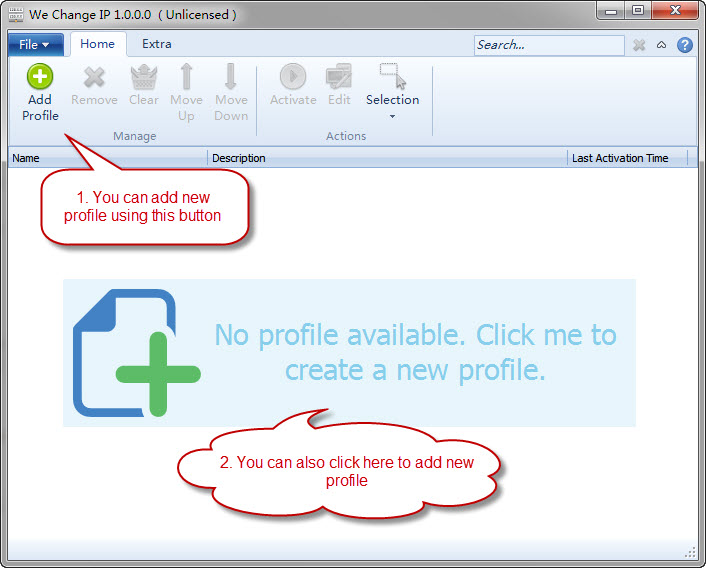Click the Clear basket icon
The height and width of the screenshot is (568, 706).
click(x=144, y=77)
